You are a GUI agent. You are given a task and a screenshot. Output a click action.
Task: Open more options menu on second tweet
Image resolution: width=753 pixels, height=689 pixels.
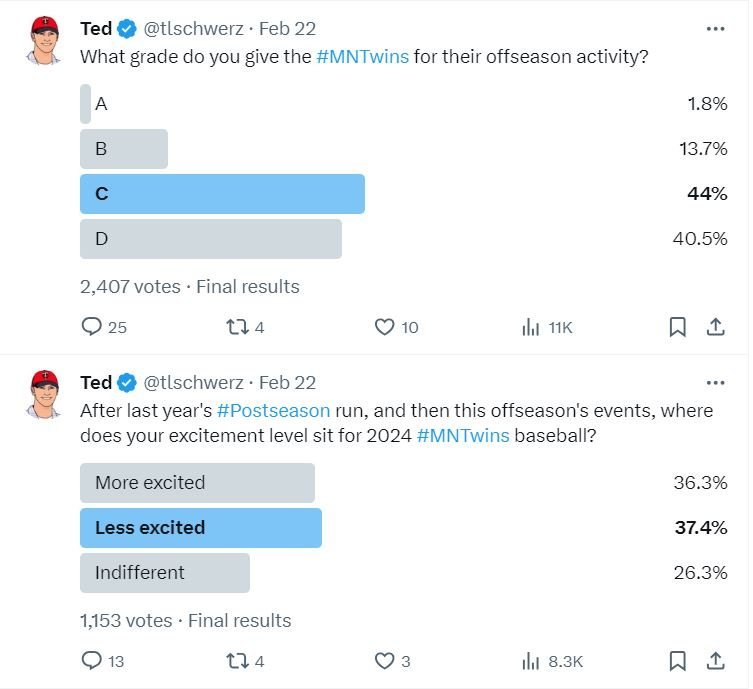pyautogui.click(x=715, y=382)
